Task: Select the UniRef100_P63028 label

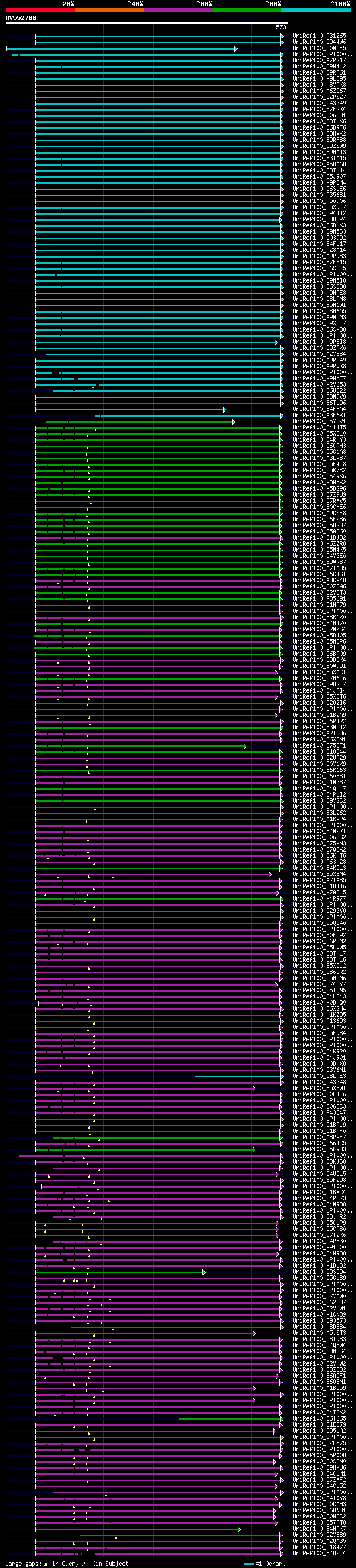Action: coord(319,862)
